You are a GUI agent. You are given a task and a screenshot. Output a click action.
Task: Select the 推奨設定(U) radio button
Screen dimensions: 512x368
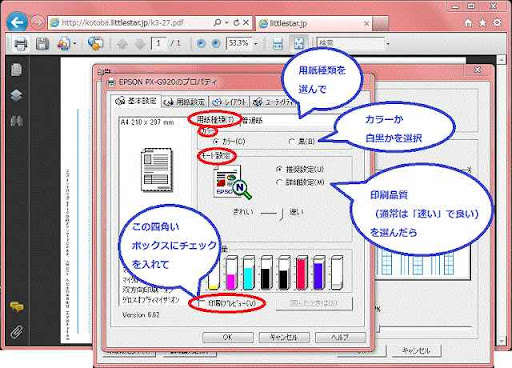coord(279,169)
